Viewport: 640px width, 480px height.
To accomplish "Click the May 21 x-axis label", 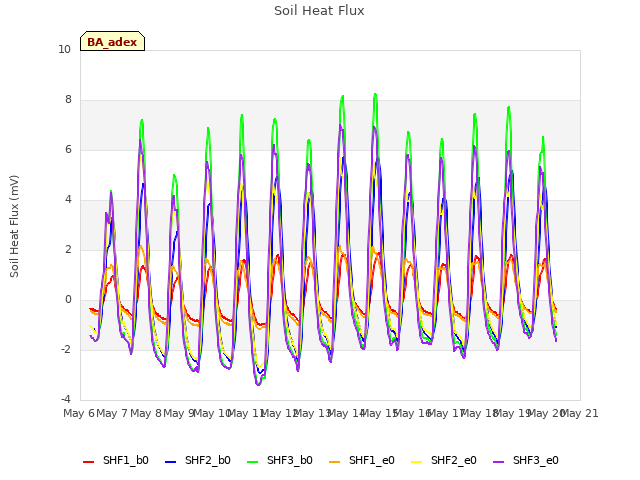I will click(580, 413).
